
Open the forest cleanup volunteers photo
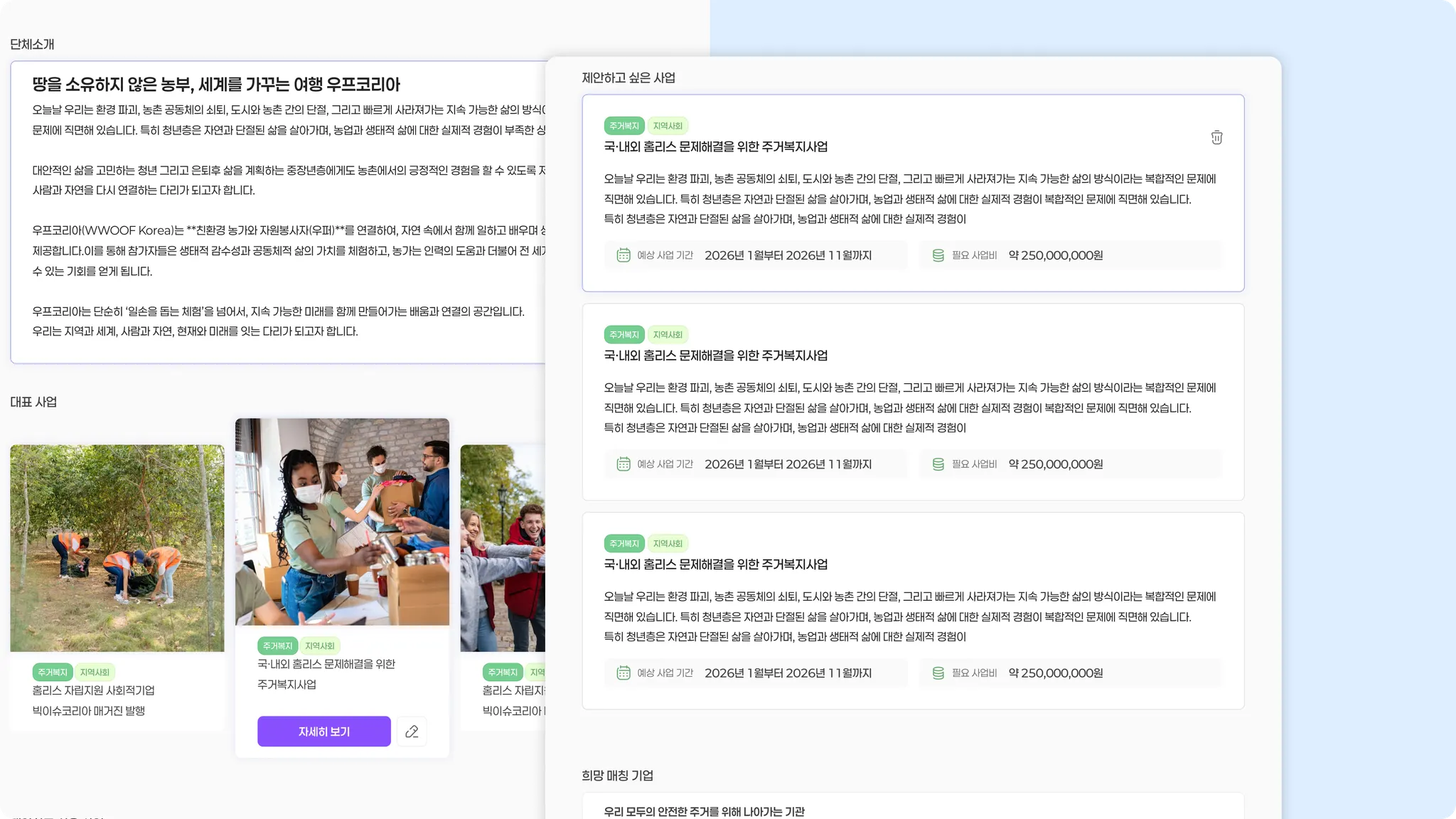[x=117, y=548]
